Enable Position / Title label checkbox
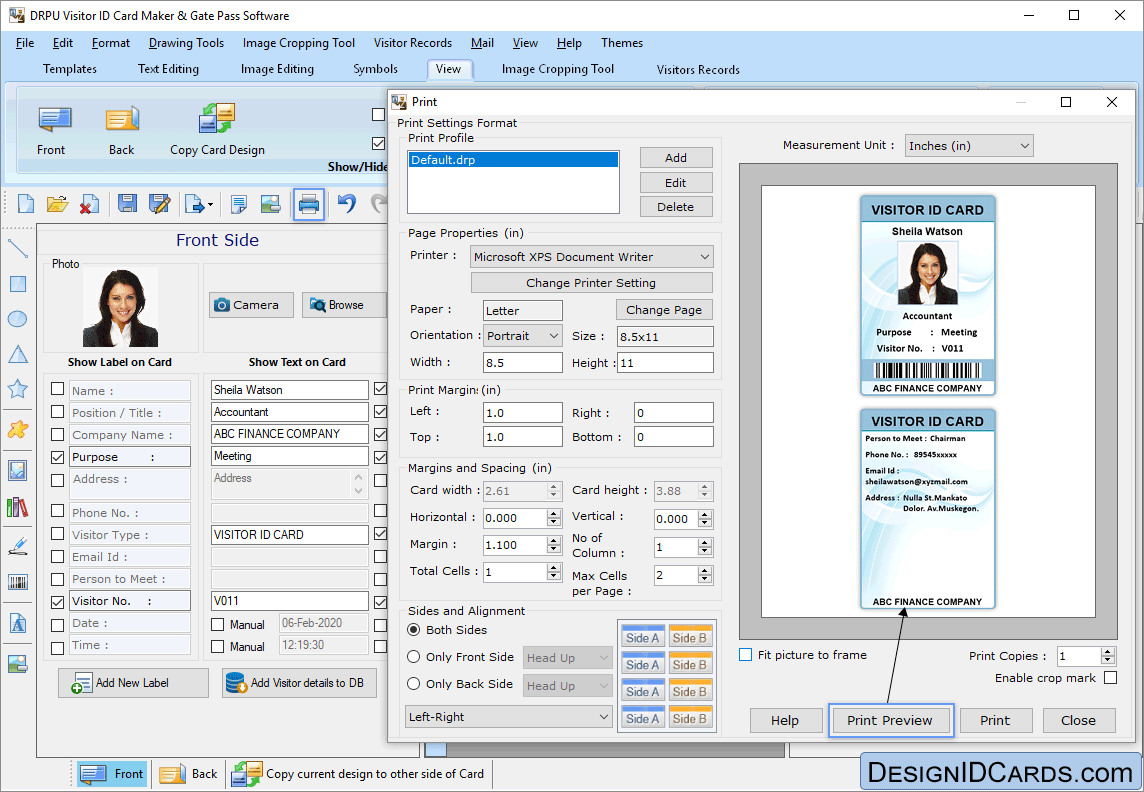This screenshot has width=1144, height=792. pyautogui.click(x=58, y=412)
